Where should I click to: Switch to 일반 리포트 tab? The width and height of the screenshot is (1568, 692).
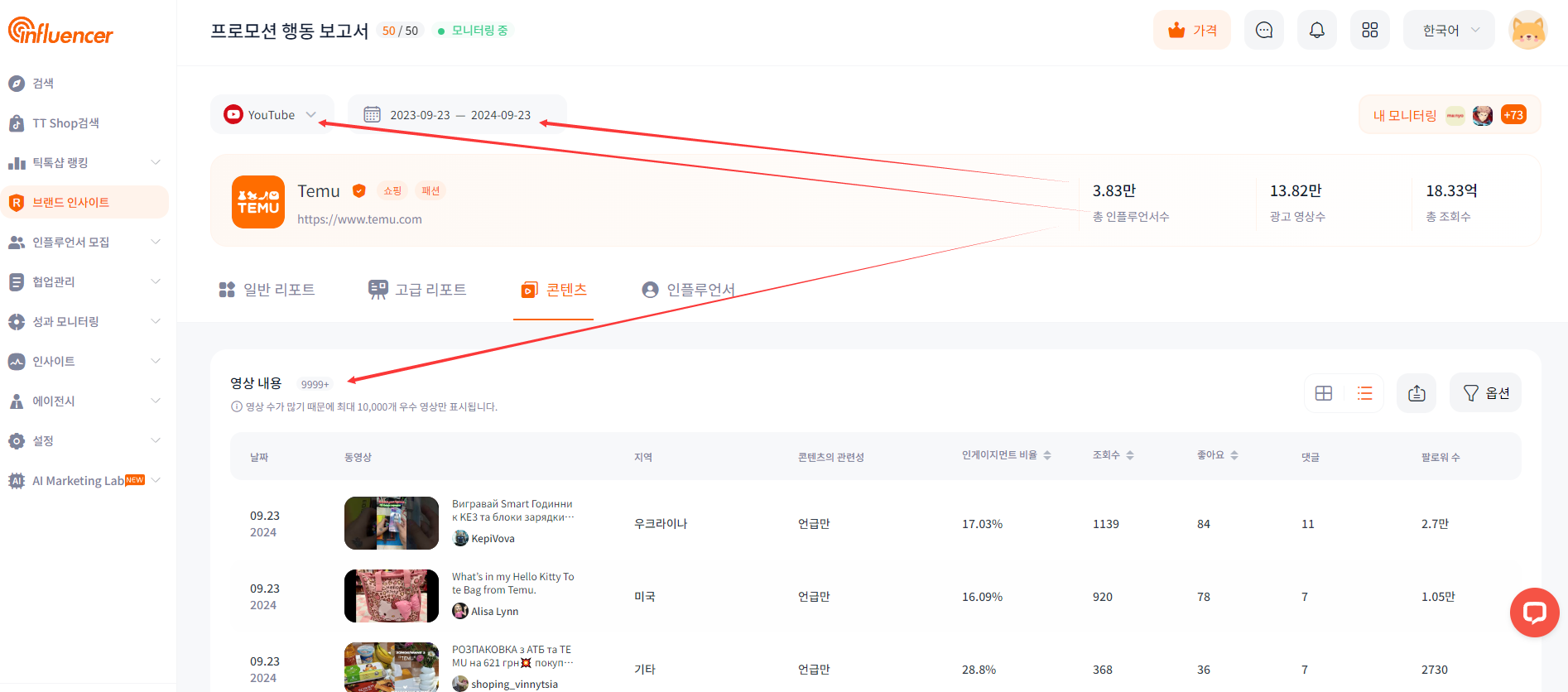tap(267, 289)
